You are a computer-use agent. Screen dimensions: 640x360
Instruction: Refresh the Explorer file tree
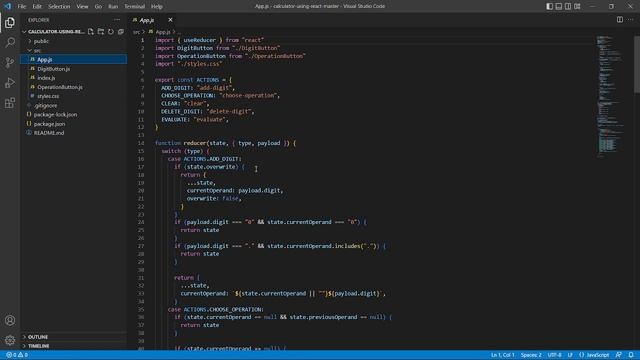pos(111,31)
